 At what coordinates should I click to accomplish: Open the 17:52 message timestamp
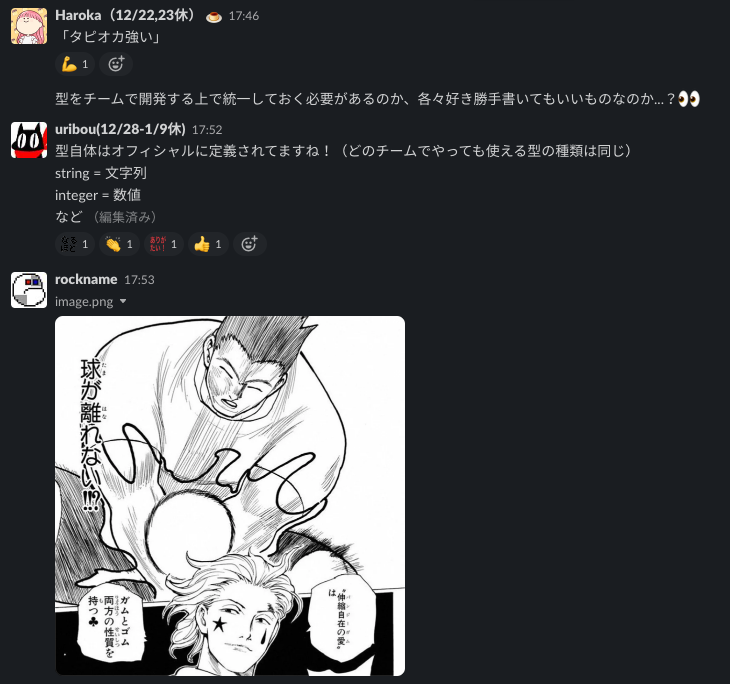pos(207,129)
